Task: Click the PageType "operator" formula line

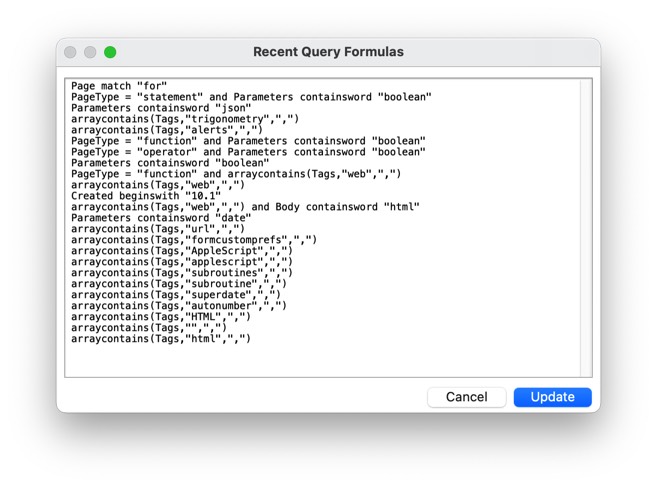Action: tap(248, 152)
